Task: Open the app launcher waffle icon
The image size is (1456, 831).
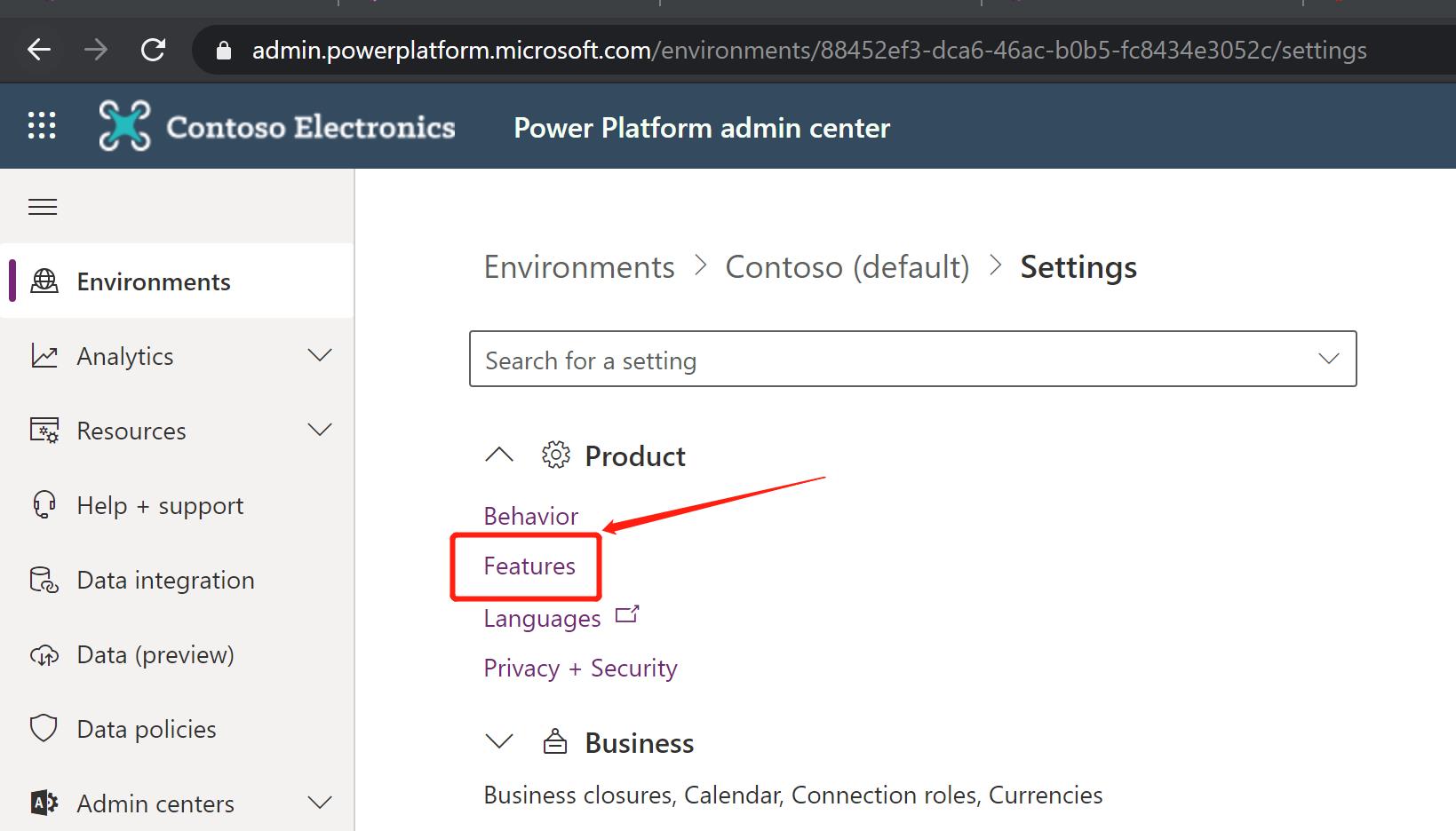Action: pyautogui.click(x=42, y=125)
